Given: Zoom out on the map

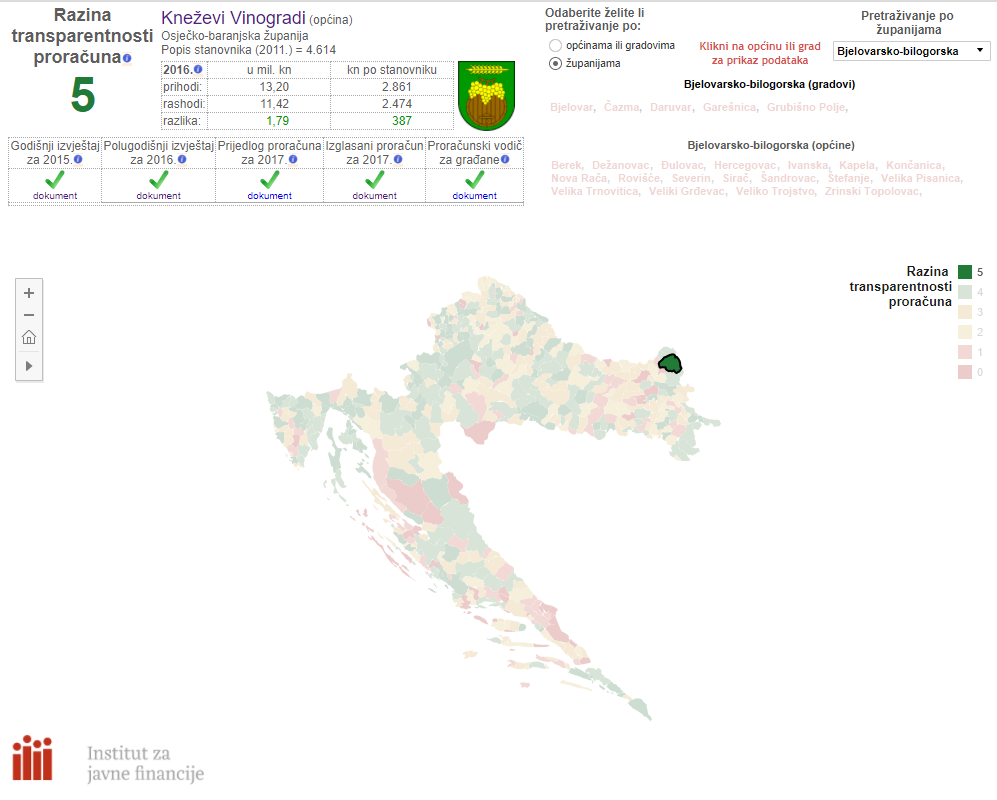Looking at the screenshot, I should point(29,315).
